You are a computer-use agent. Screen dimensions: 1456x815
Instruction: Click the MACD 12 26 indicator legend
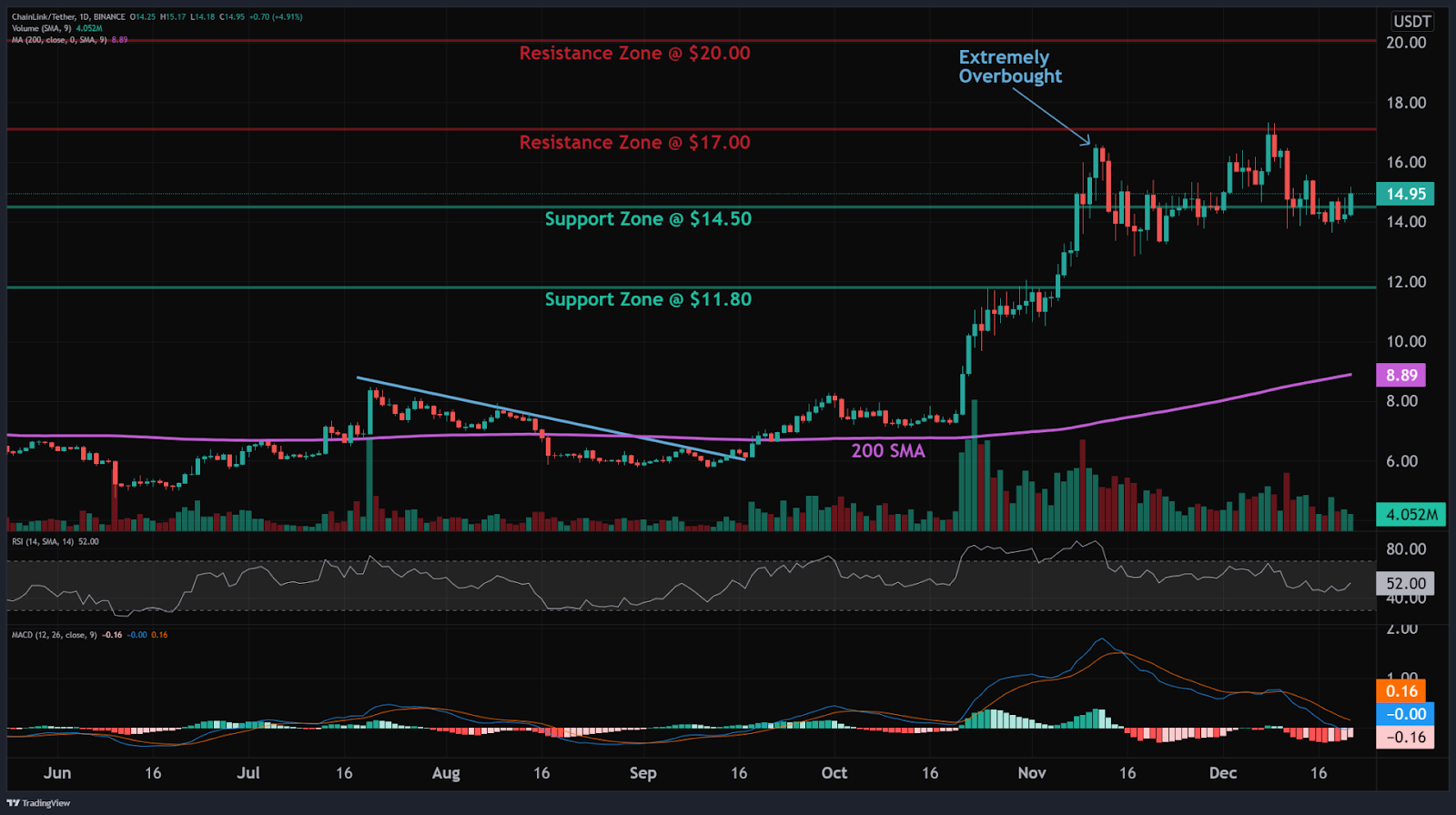point(89,635)
